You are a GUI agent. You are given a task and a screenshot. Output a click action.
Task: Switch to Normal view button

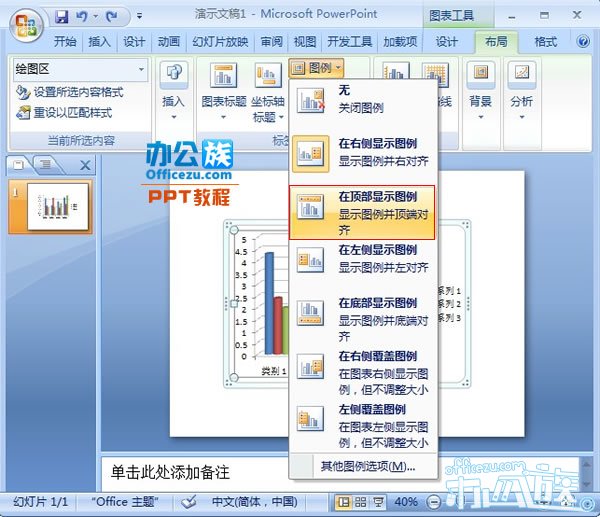pos(344,502)
